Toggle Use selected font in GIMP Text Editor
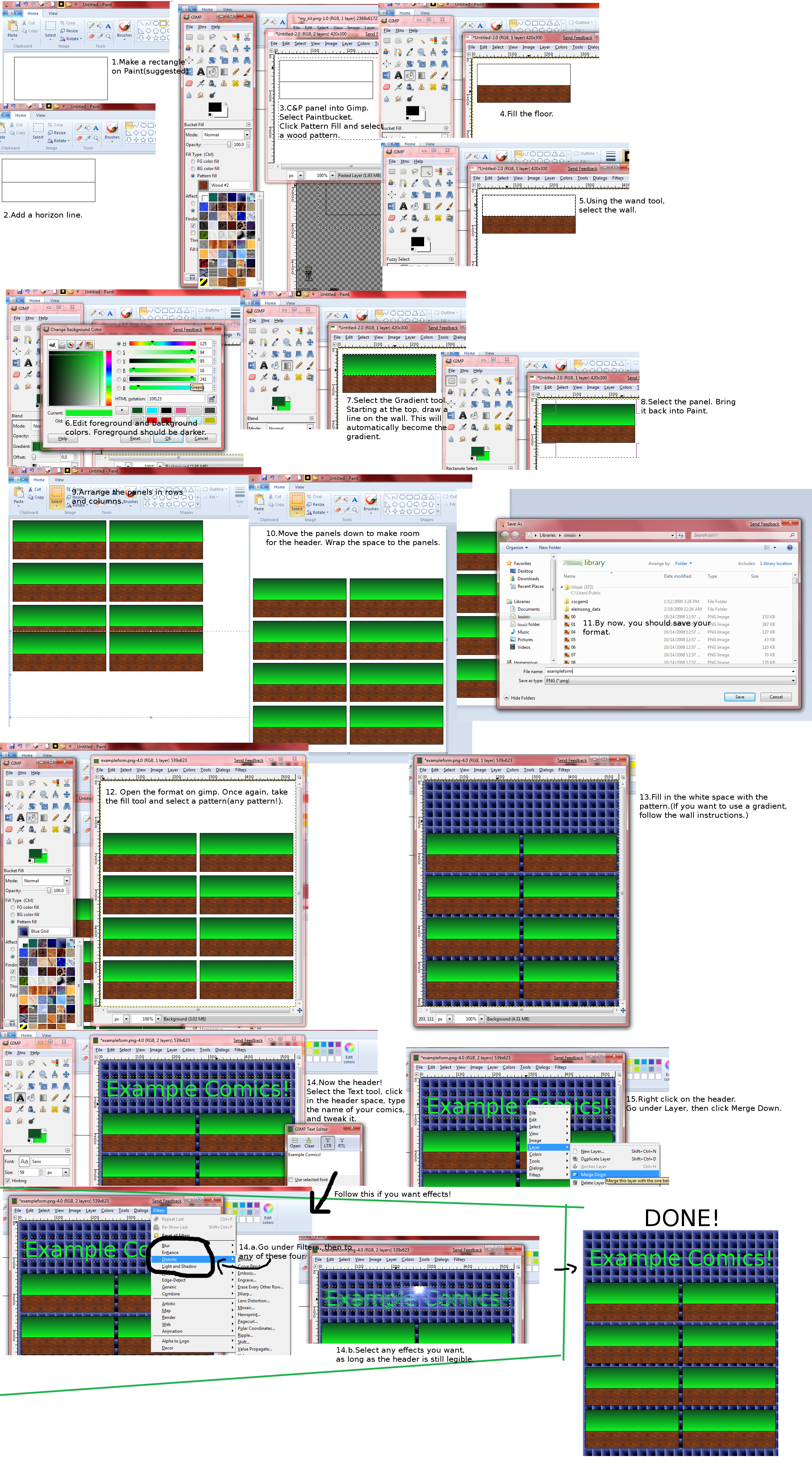This screenshot has height=1468, width=812. (291, 1180)
